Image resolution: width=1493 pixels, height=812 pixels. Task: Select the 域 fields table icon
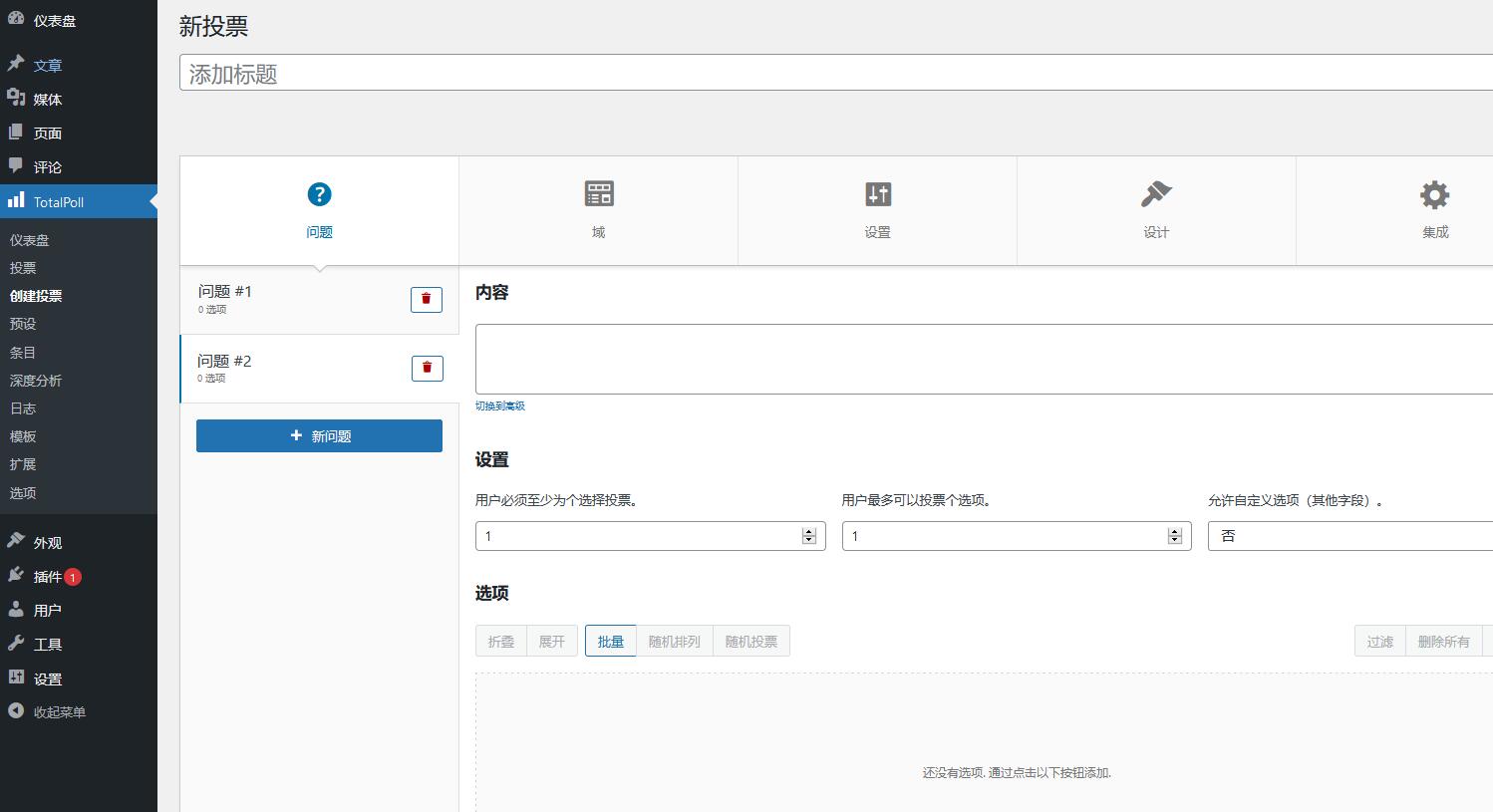tap(598, 194)
